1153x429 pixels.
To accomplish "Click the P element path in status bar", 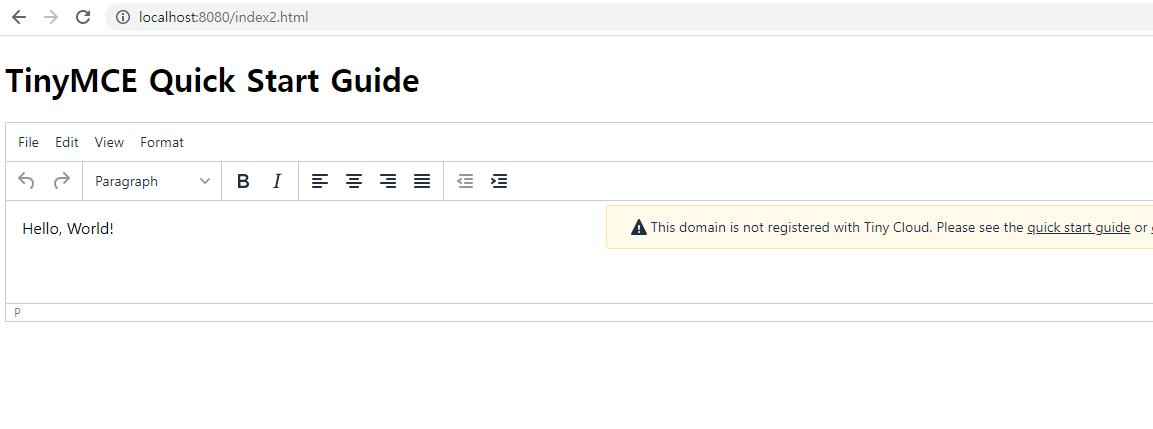I will click(18, 313).
